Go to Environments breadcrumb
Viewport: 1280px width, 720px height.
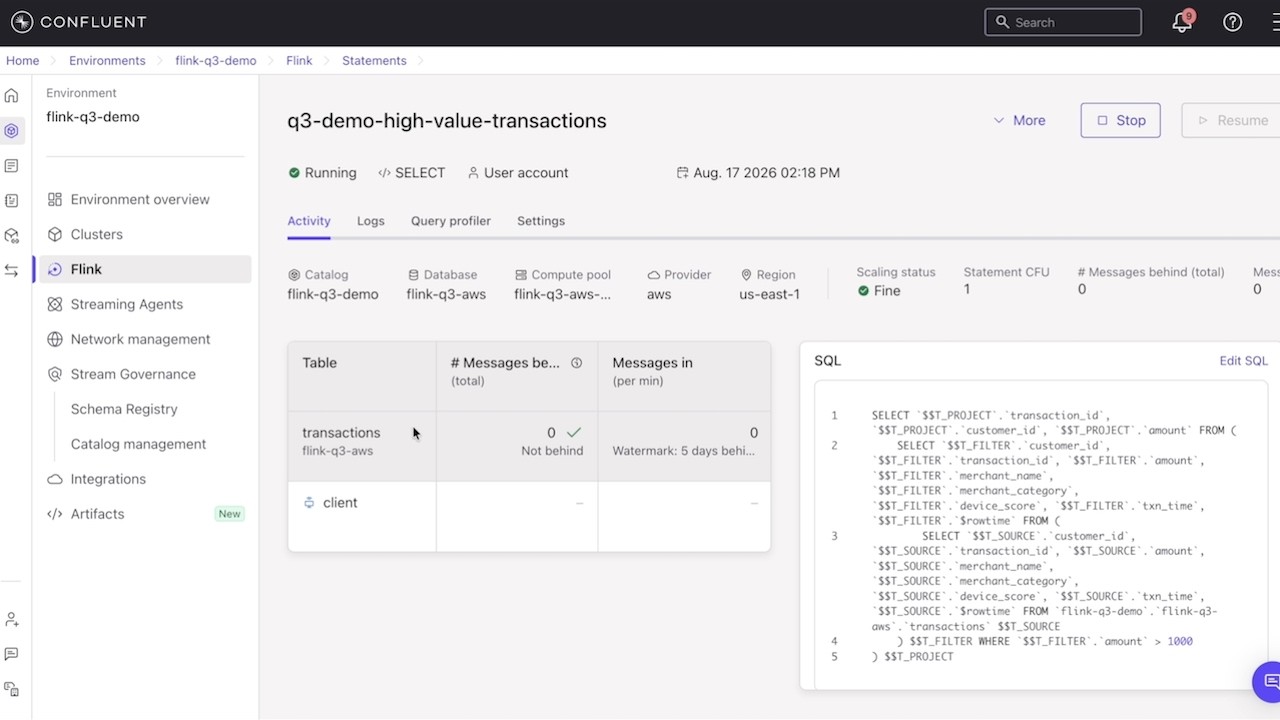point(107,61)
